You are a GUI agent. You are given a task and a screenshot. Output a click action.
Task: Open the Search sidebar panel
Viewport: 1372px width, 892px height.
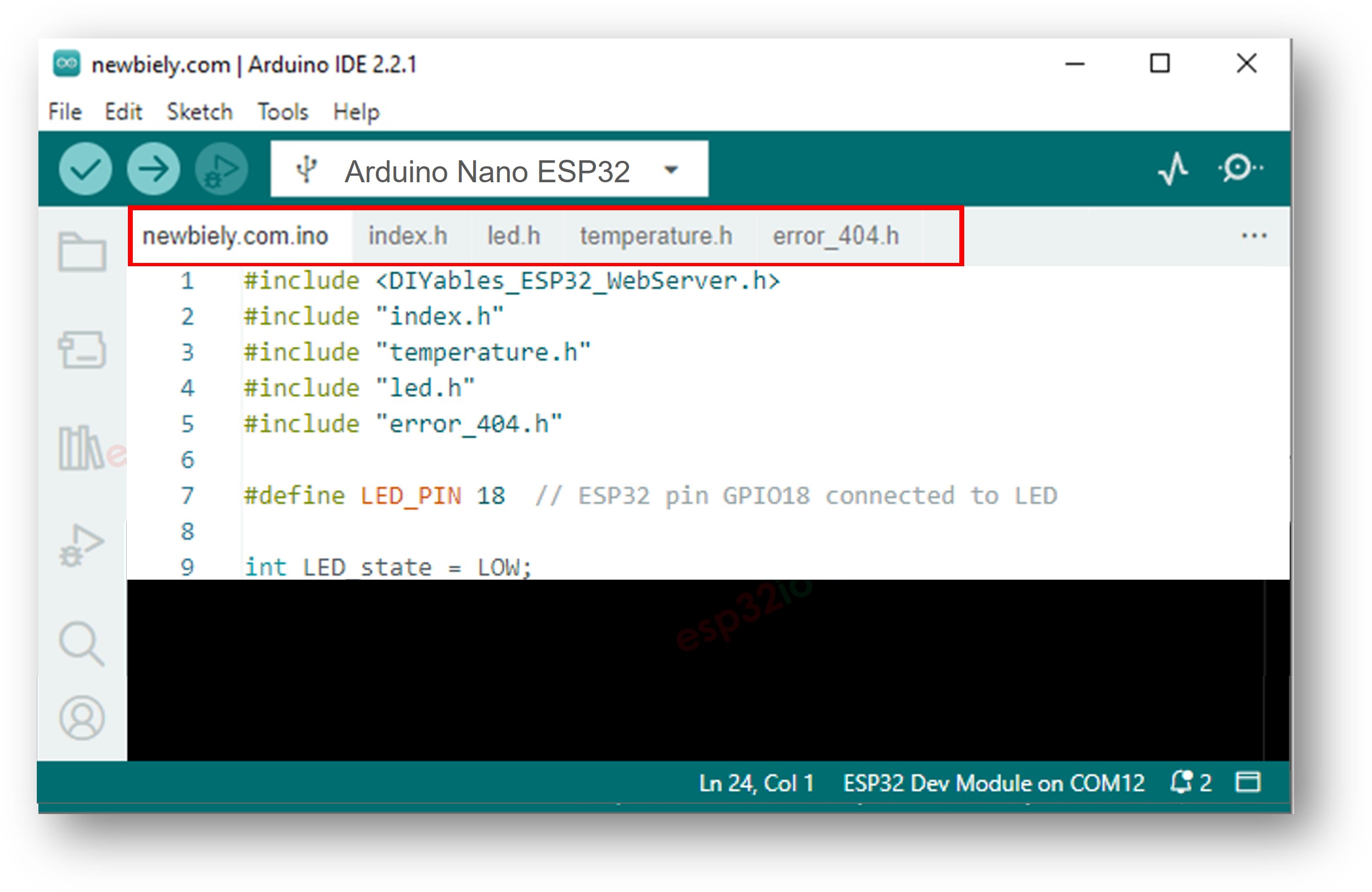tap(82, 644)
